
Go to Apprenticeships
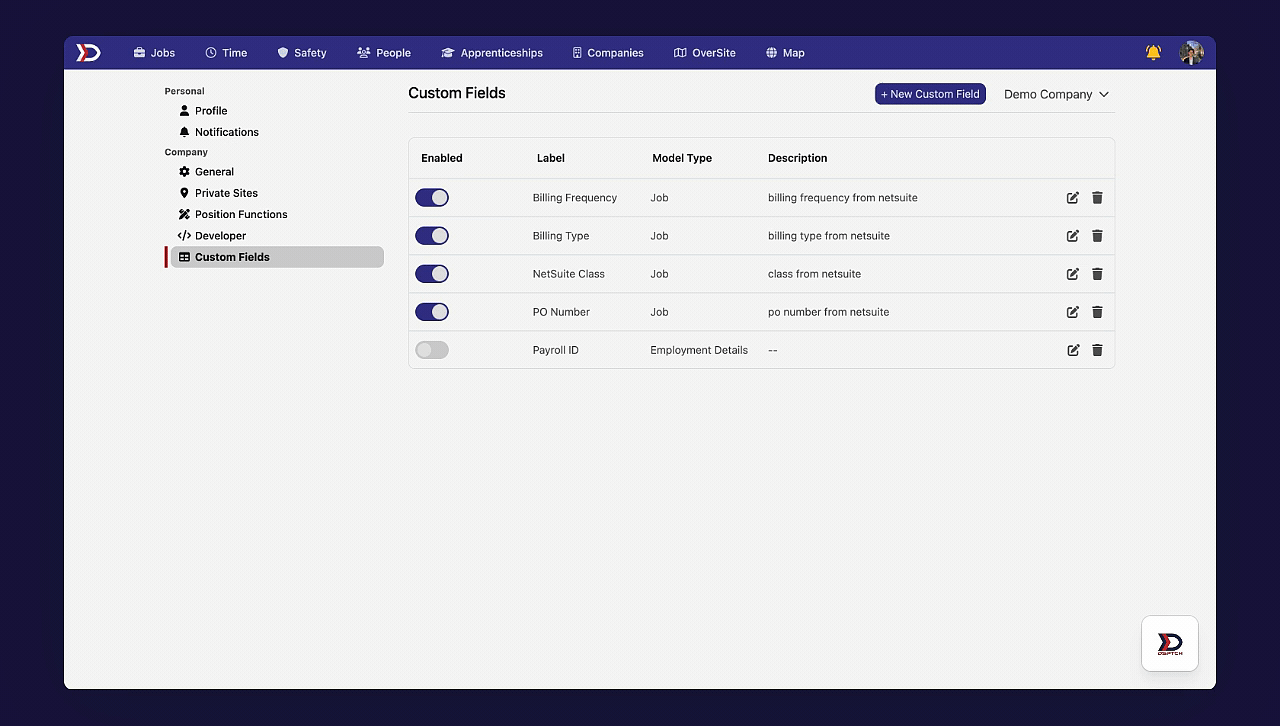pyautogui.click(x=492, y=53)
